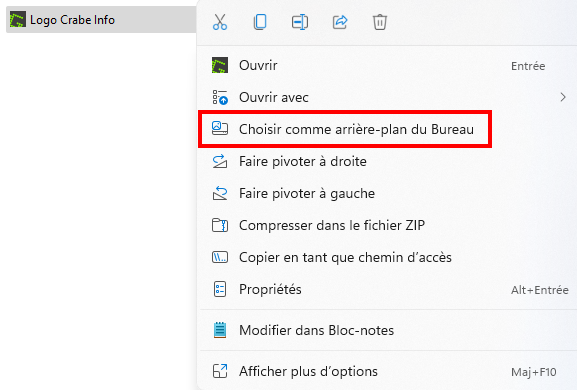Click the Bloc-notes notepad icon
This screenshot has width=577, height=390.
(220, 330)
